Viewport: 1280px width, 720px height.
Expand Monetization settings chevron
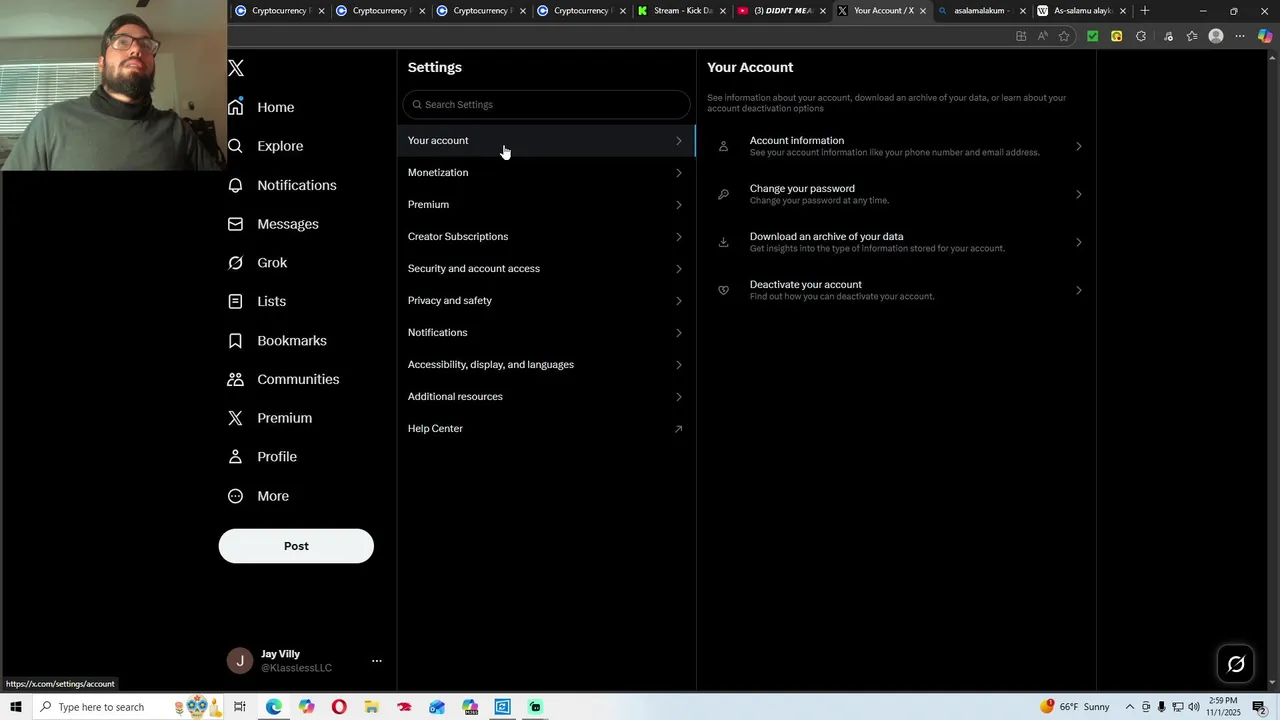click(678, 173)
